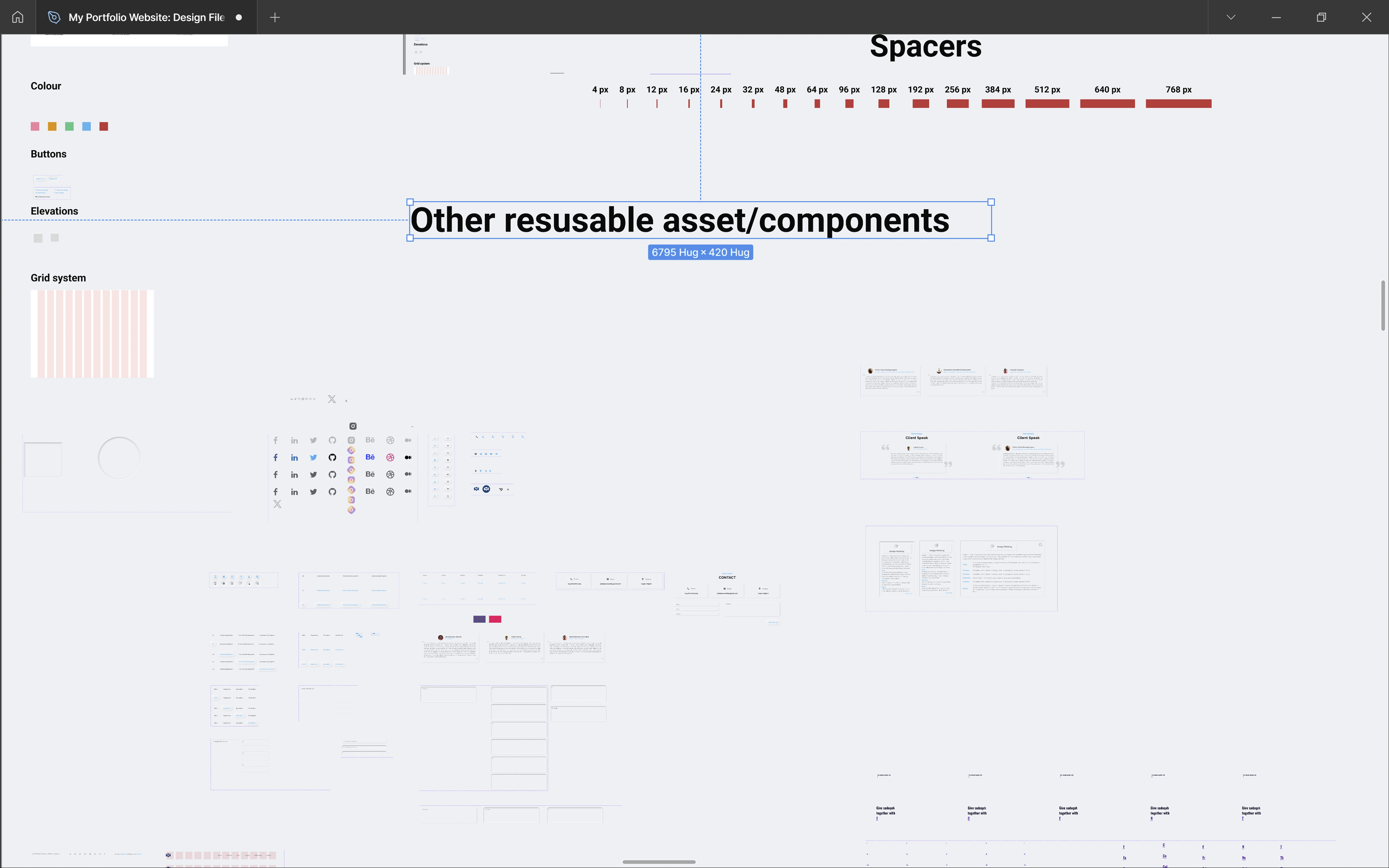The height and width of the screenshot is (868, 1389).
Task: Select the dark square Instagram icon above the grid
Action: [353, 426]
